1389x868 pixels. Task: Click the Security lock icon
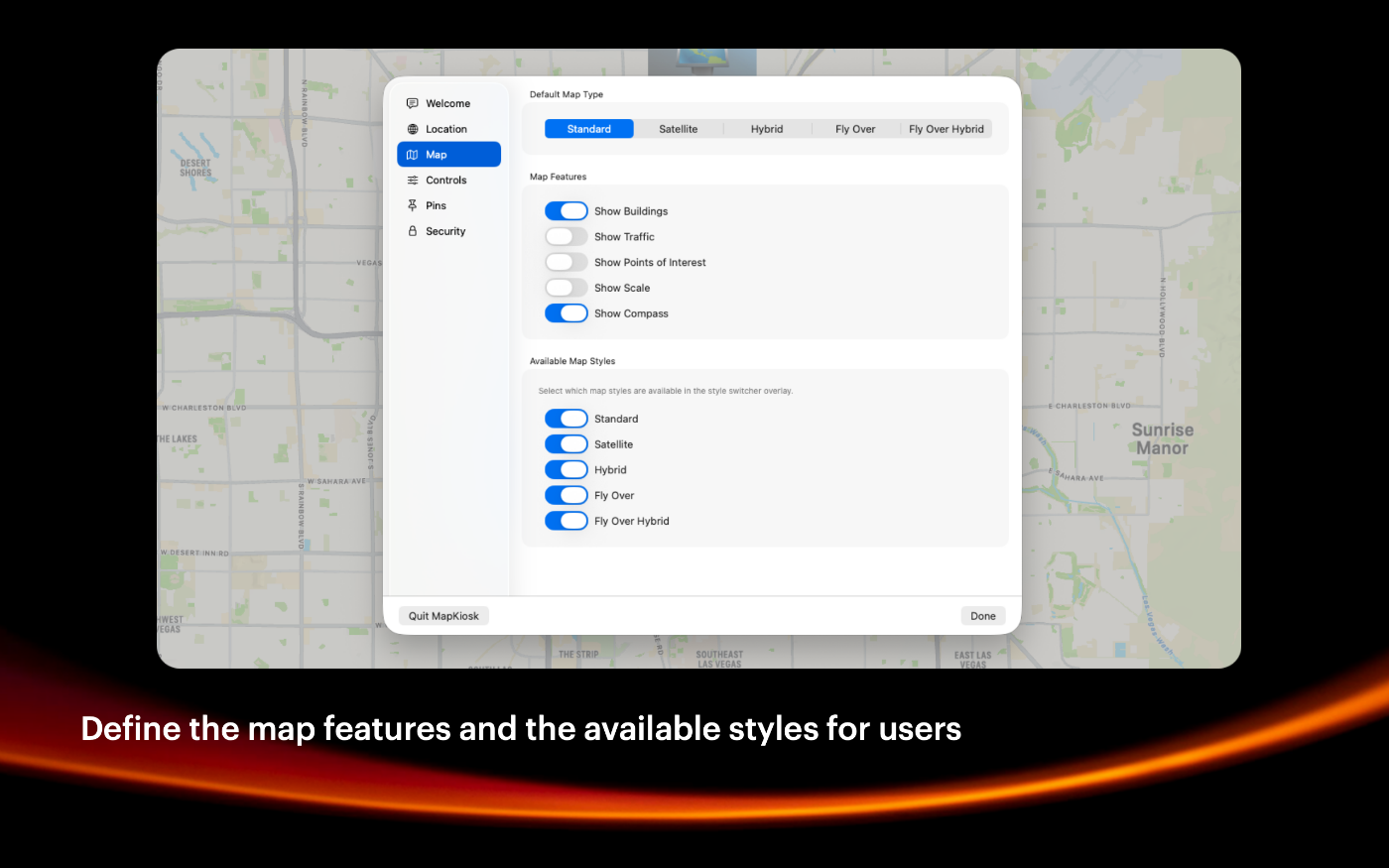pyautogui.click(x=413, y=231)
